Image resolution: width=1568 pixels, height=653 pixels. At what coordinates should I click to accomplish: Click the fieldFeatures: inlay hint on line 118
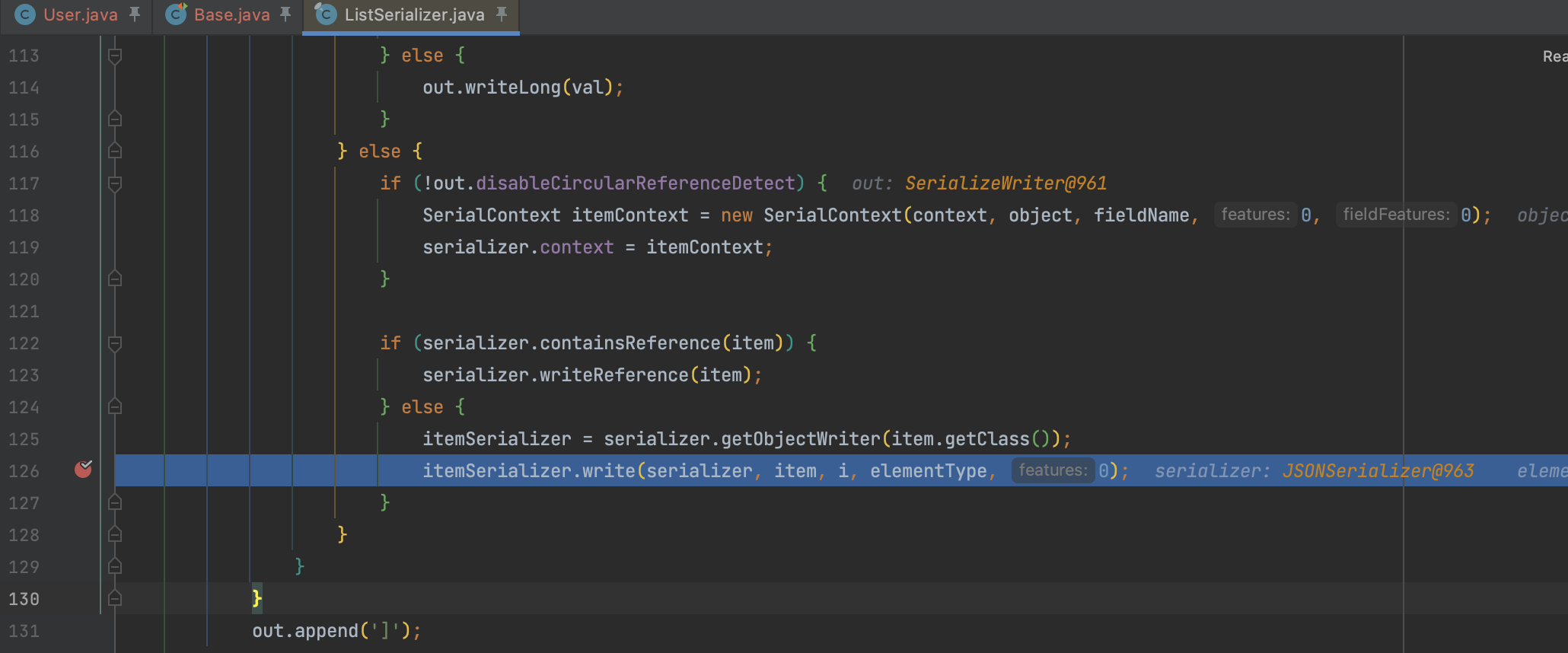click(x=1396, y=215)
